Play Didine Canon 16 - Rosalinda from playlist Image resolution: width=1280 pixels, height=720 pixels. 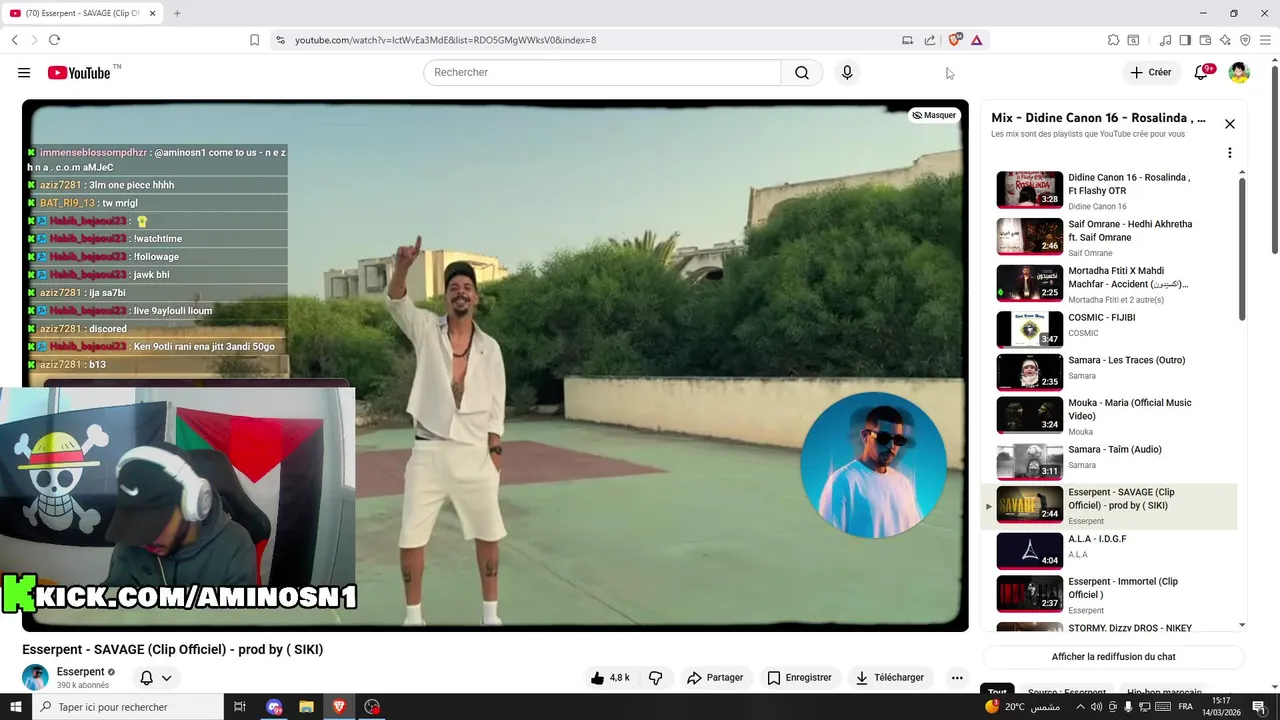click(1108, 190)
